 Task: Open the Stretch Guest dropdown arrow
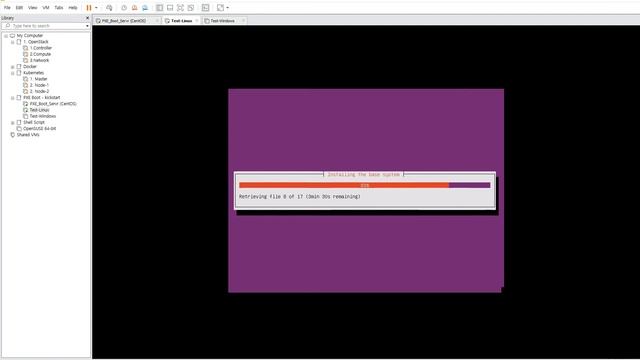(228, 8)
